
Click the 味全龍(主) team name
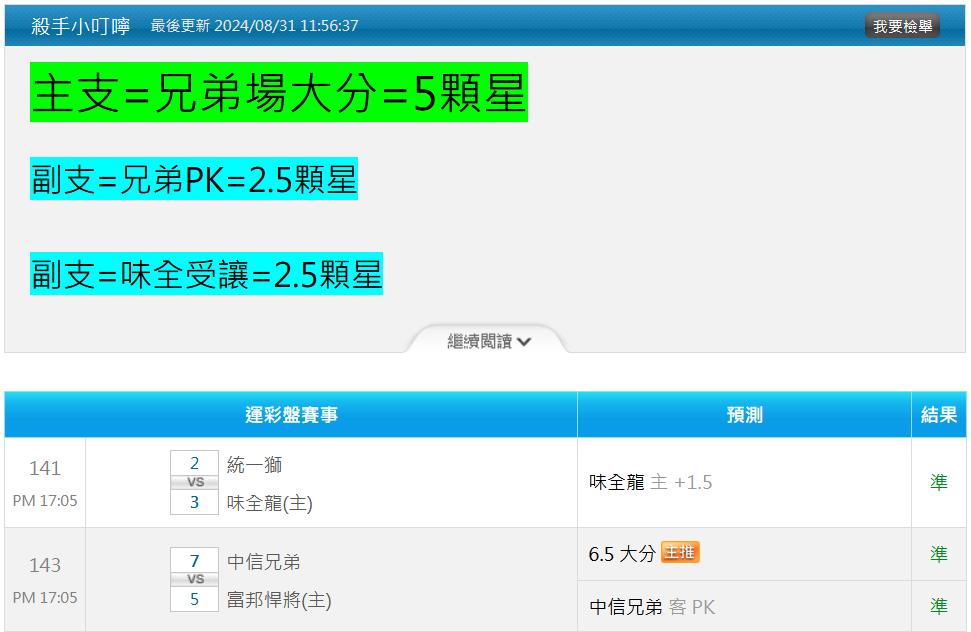[269, 503]
